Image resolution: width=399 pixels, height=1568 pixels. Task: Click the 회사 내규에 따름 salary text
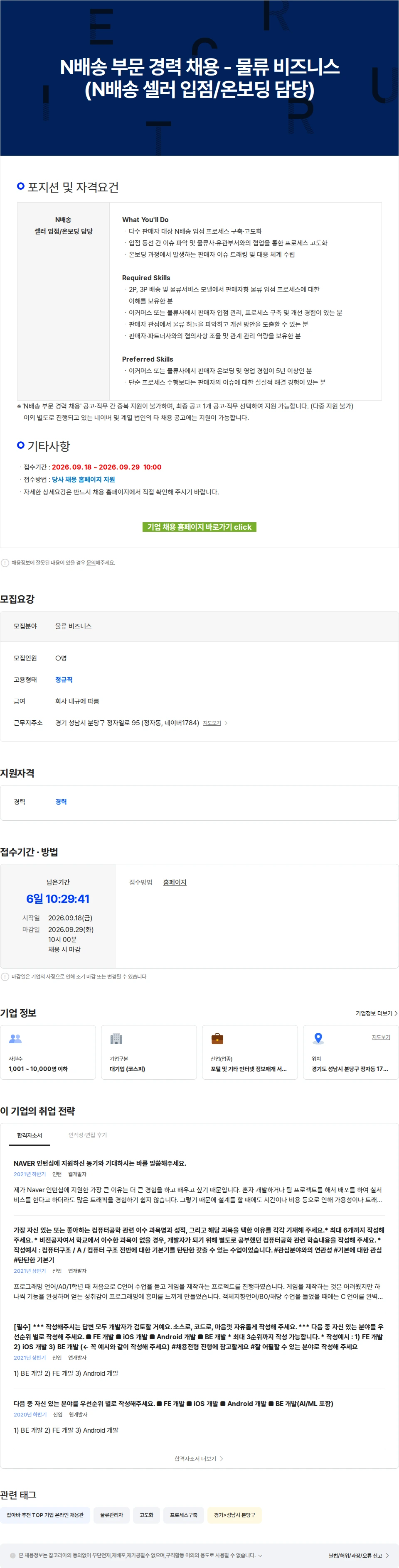point(77,701)
